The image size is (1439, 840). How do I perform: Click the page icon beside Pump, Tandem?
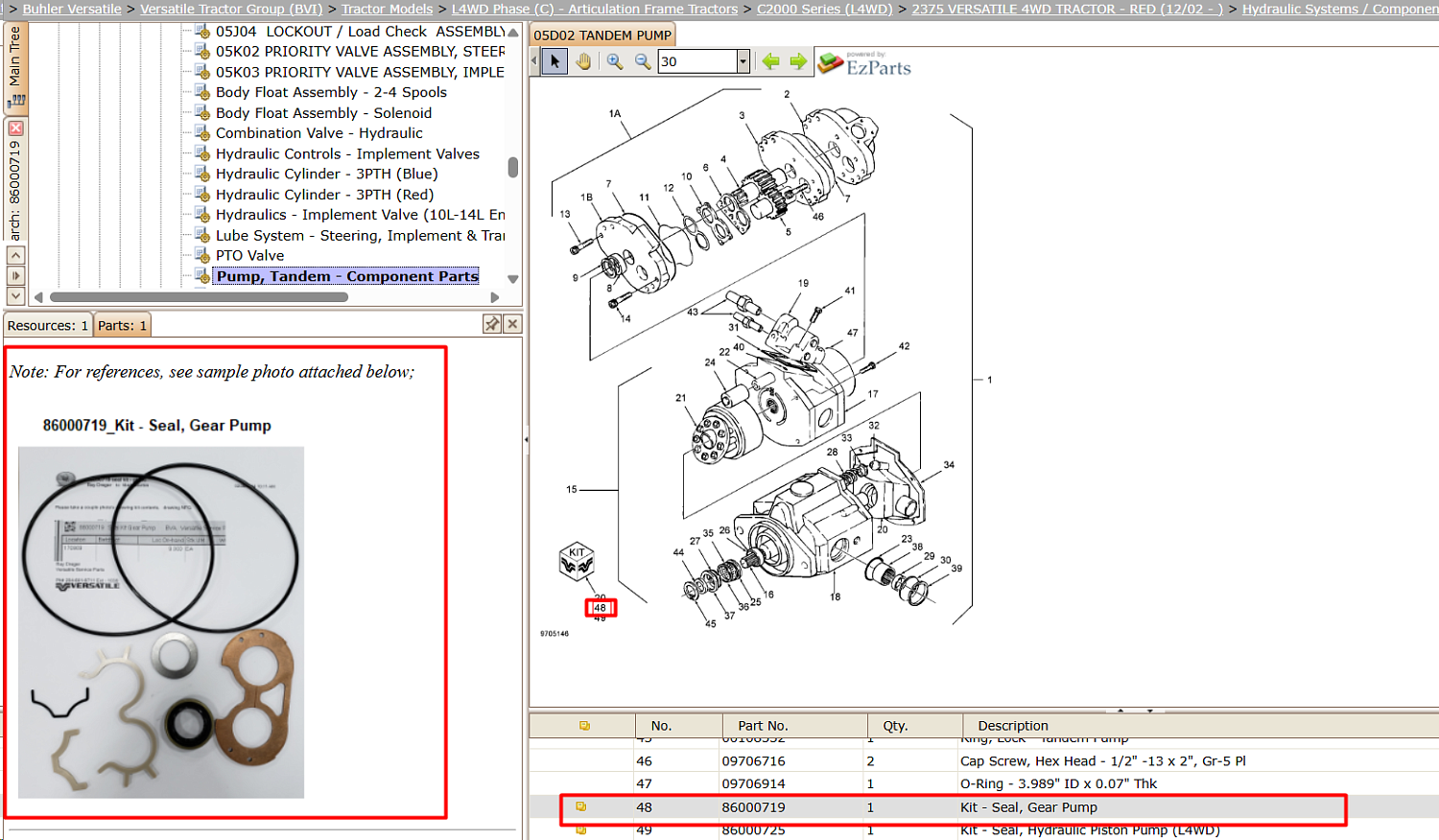pos(202,276)
